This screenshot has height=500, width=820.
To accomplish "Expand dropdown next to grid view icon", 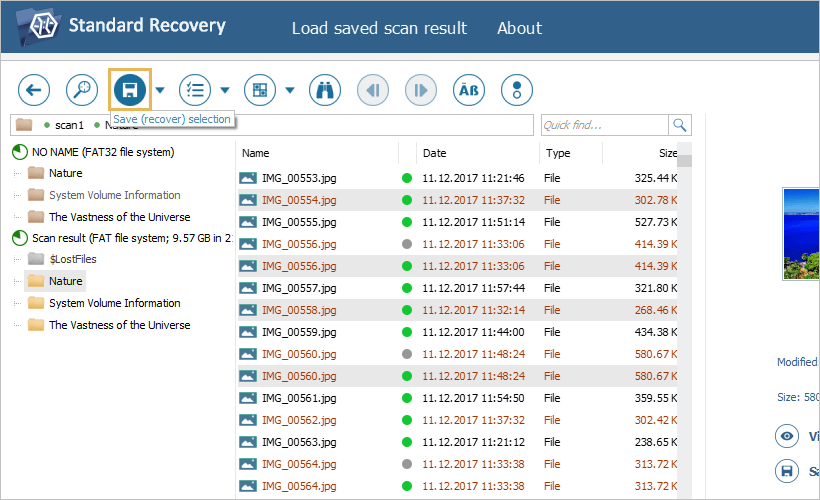I will coord(290,90).
